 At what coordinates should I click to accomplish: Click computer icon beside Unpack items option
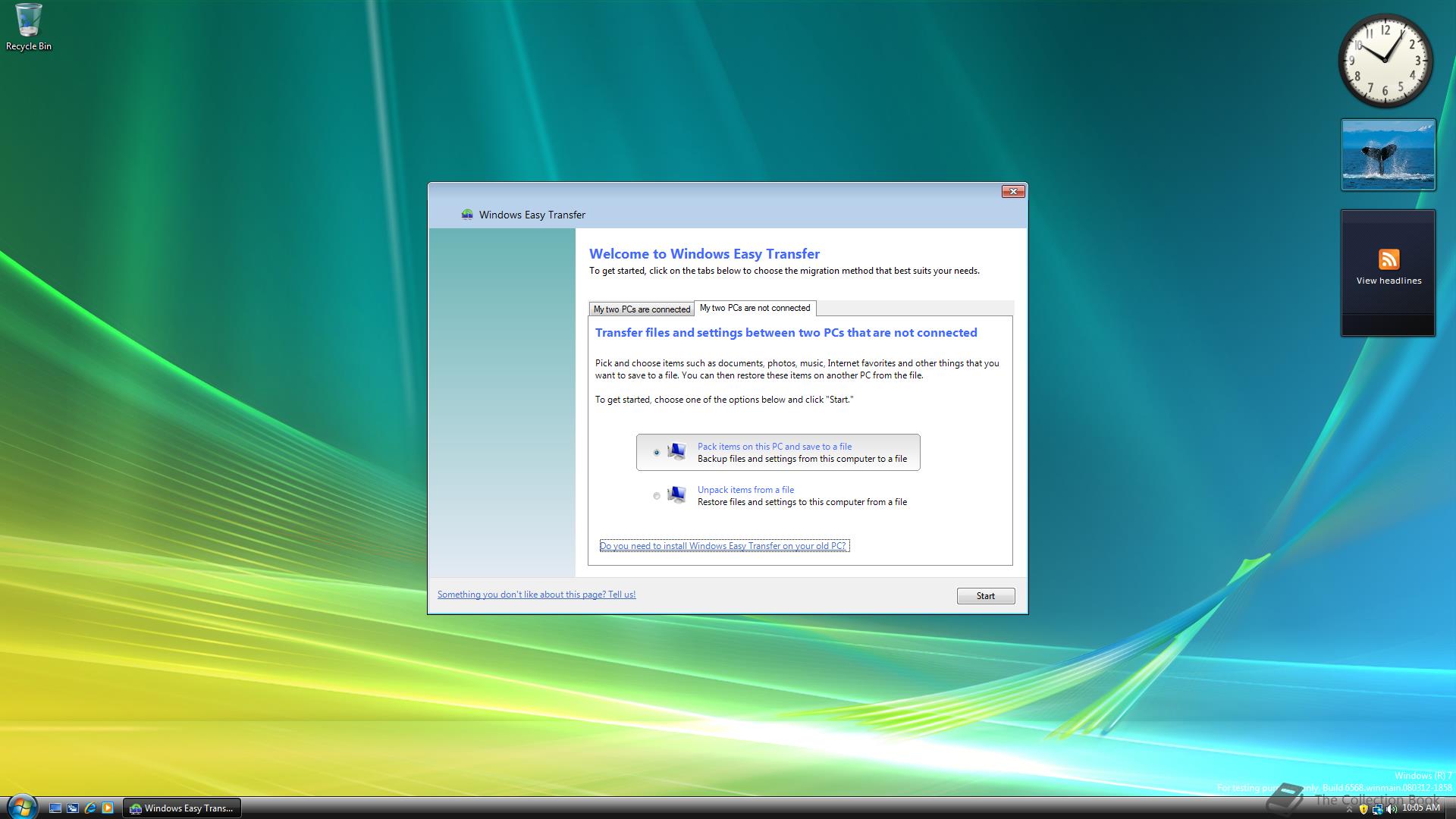click(676, 495)
